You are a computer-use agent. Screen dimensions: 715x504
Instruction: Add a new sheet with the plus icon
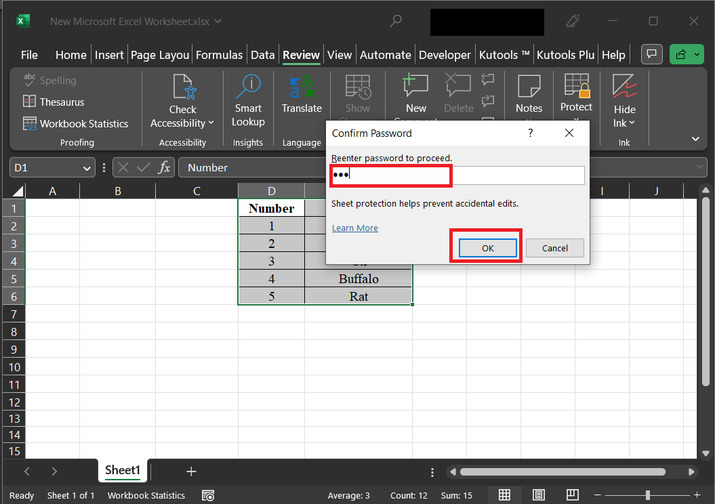pos(191,471)
